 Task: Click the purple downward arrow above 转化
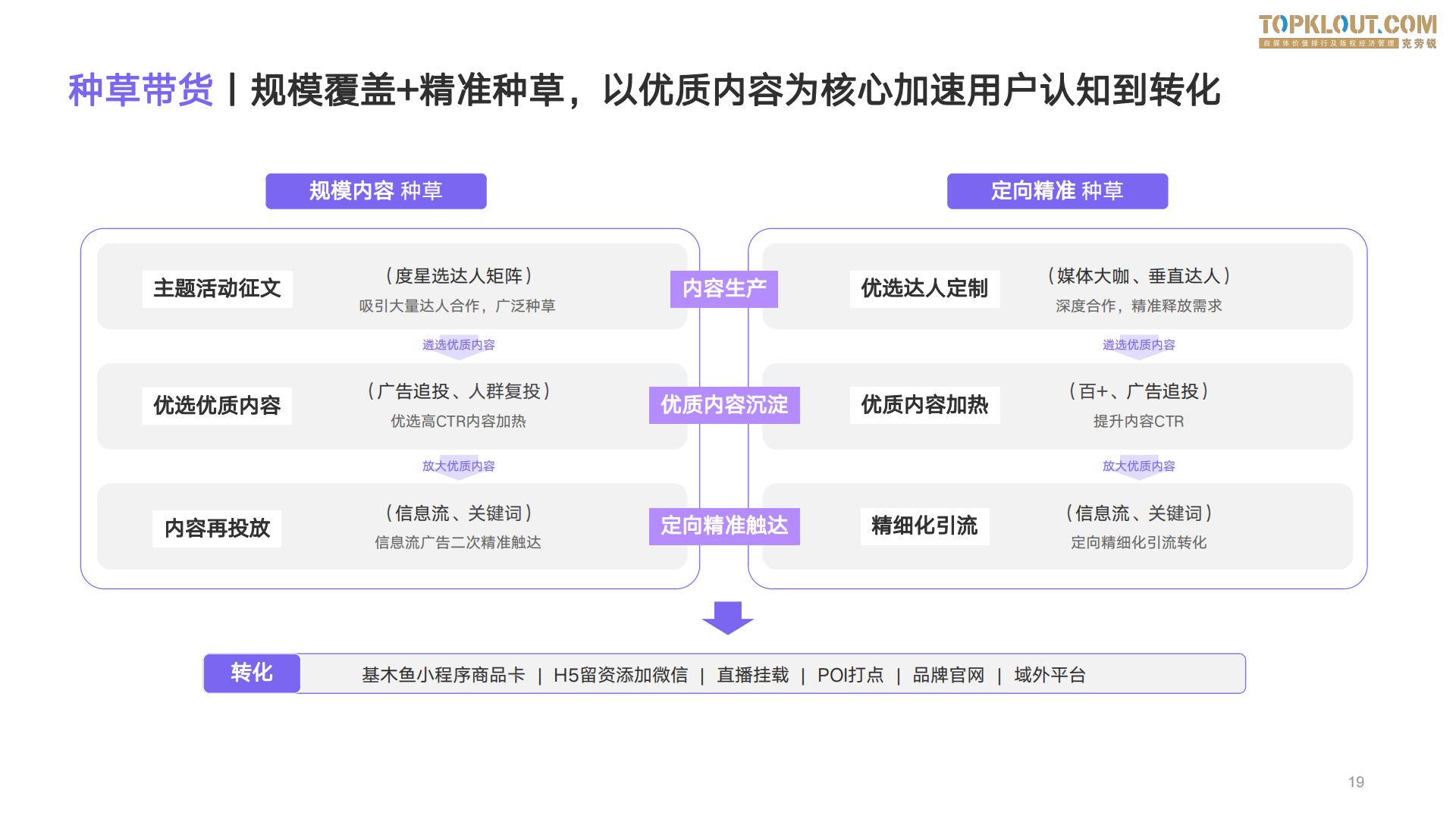point(727,617)
